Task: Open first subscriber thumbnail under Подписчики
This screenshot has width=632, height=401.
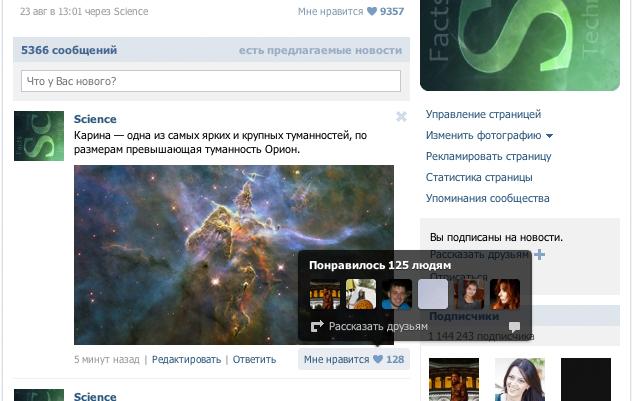Action: tap(454, 379)
